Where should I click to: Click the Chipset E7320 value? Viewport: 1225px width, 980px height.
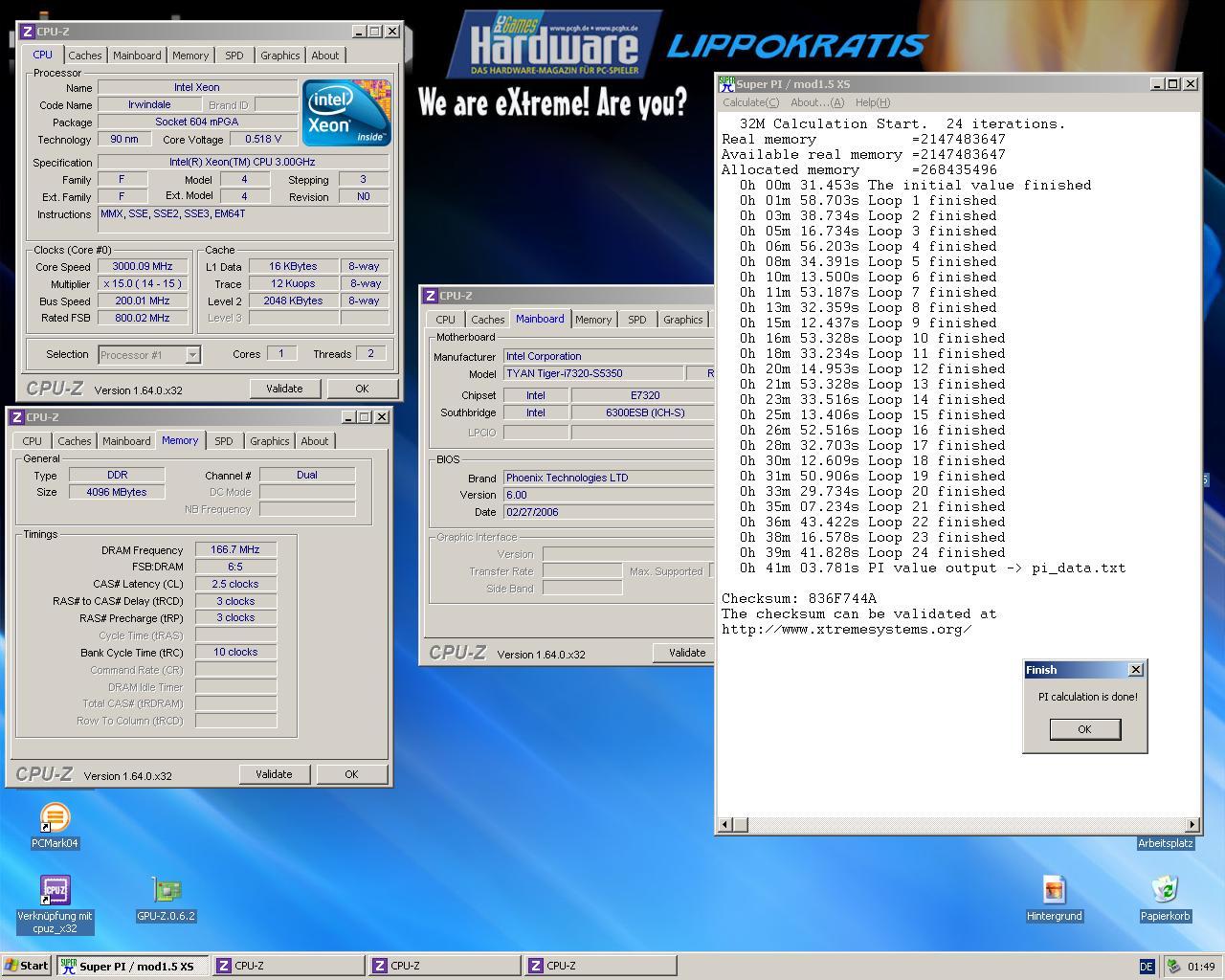coord(641,395)
